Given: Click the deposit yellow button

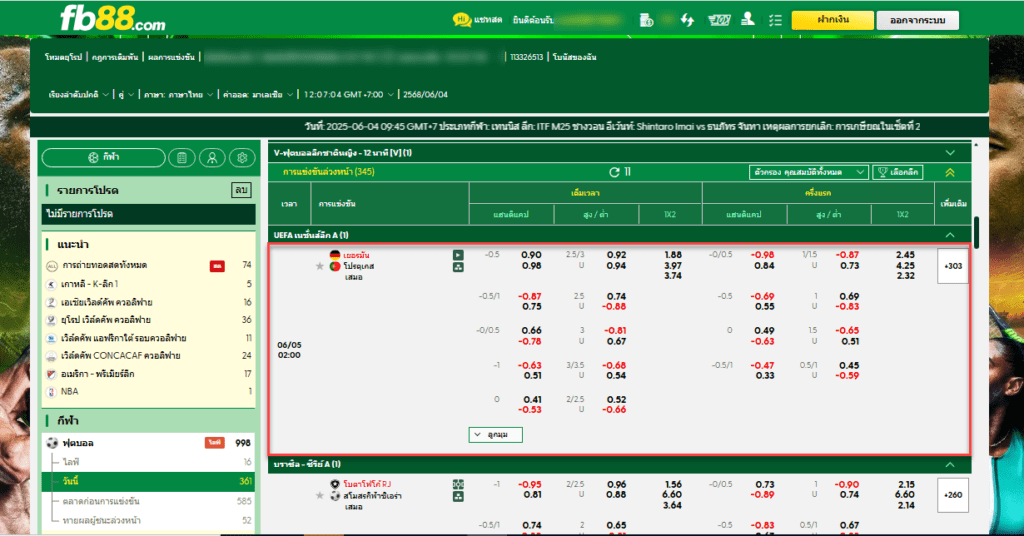Looking at the screenshot, I should [x=832, y=20].
